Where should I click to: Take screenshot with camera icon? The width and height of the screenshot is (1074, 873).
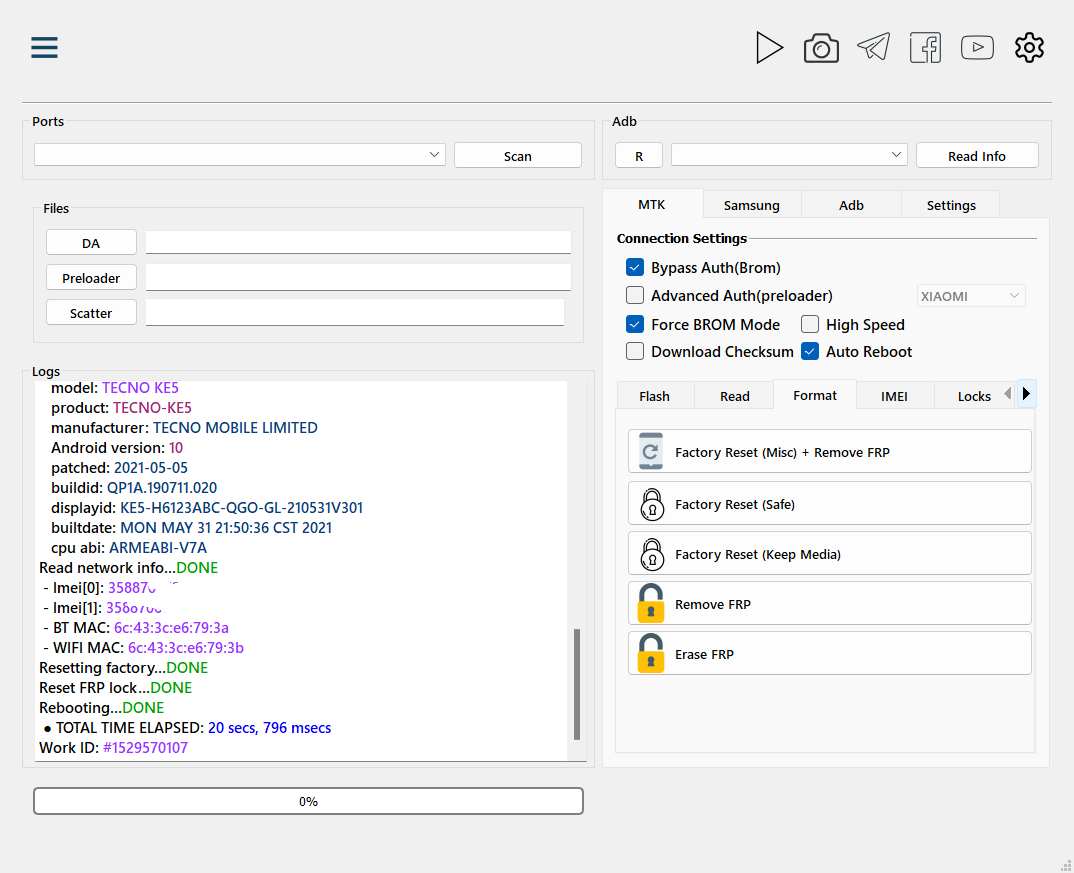coord(821,48)
